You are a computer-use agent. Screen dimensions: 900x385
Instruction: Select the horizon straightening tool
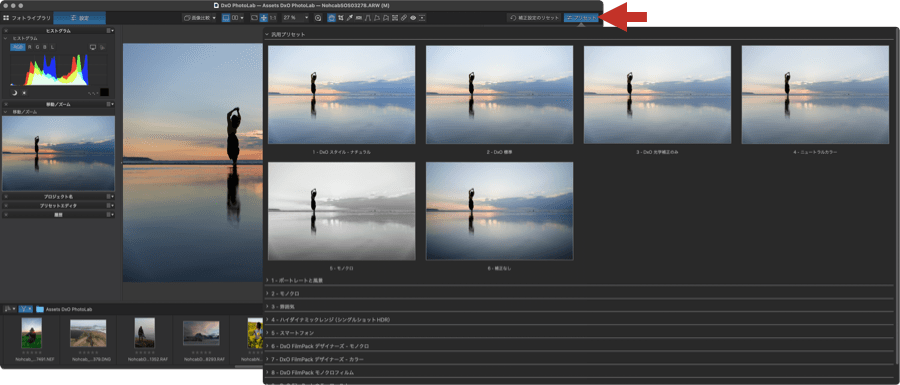358,18
